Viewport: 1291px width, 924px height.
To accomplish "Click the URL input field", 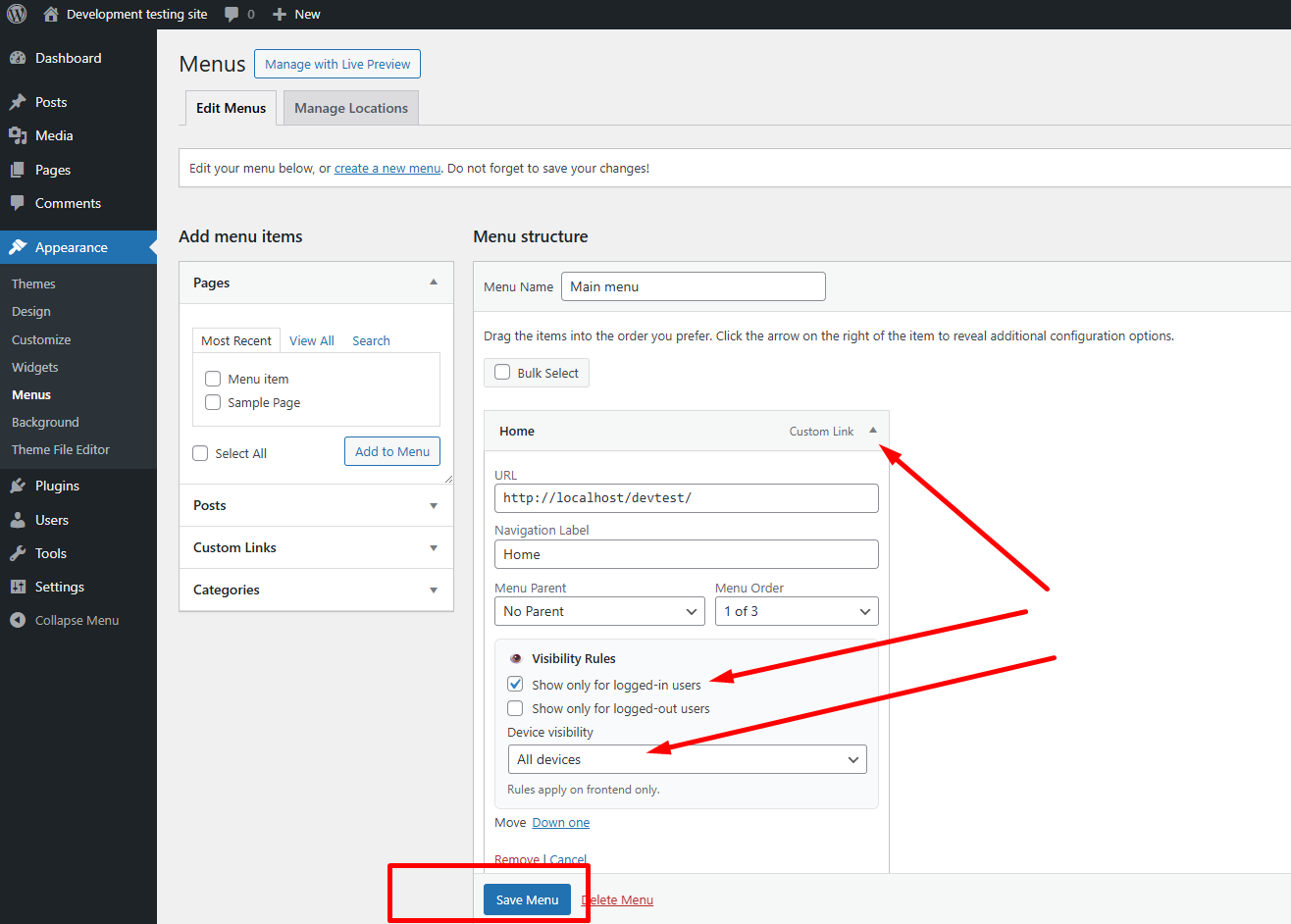I will 687,497.
